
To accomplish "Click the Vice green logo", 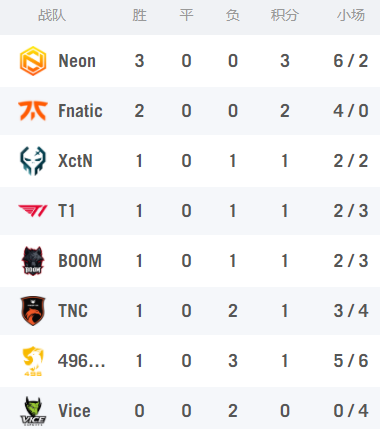I will point(33,411).
